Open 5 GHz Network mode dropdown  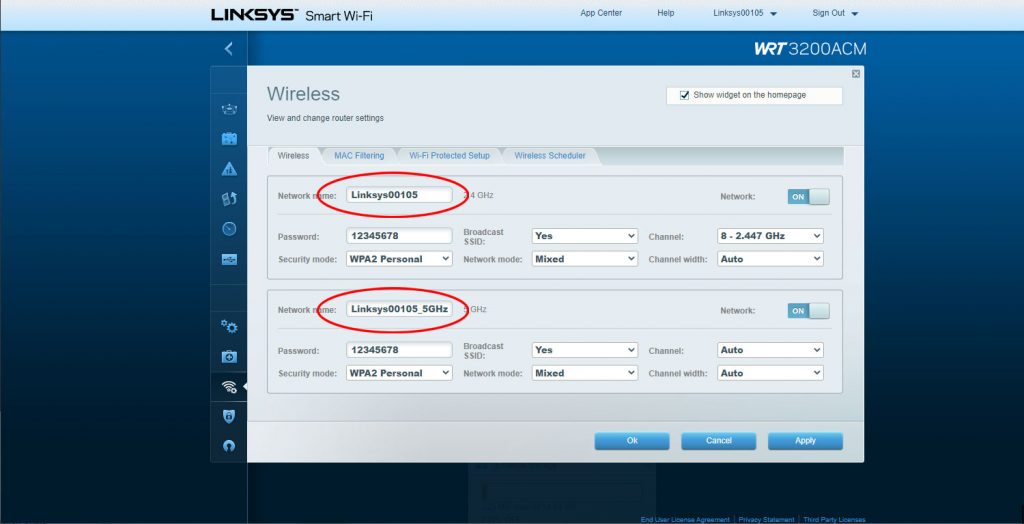(x=584, y=373)
